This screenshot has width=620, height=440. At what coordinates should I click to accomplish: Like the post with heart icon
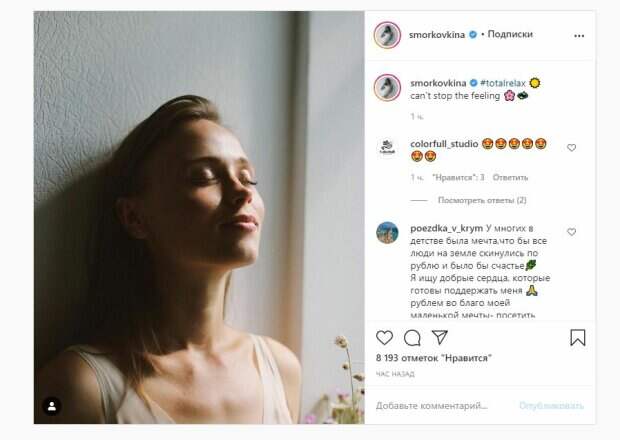click(385, 338)
